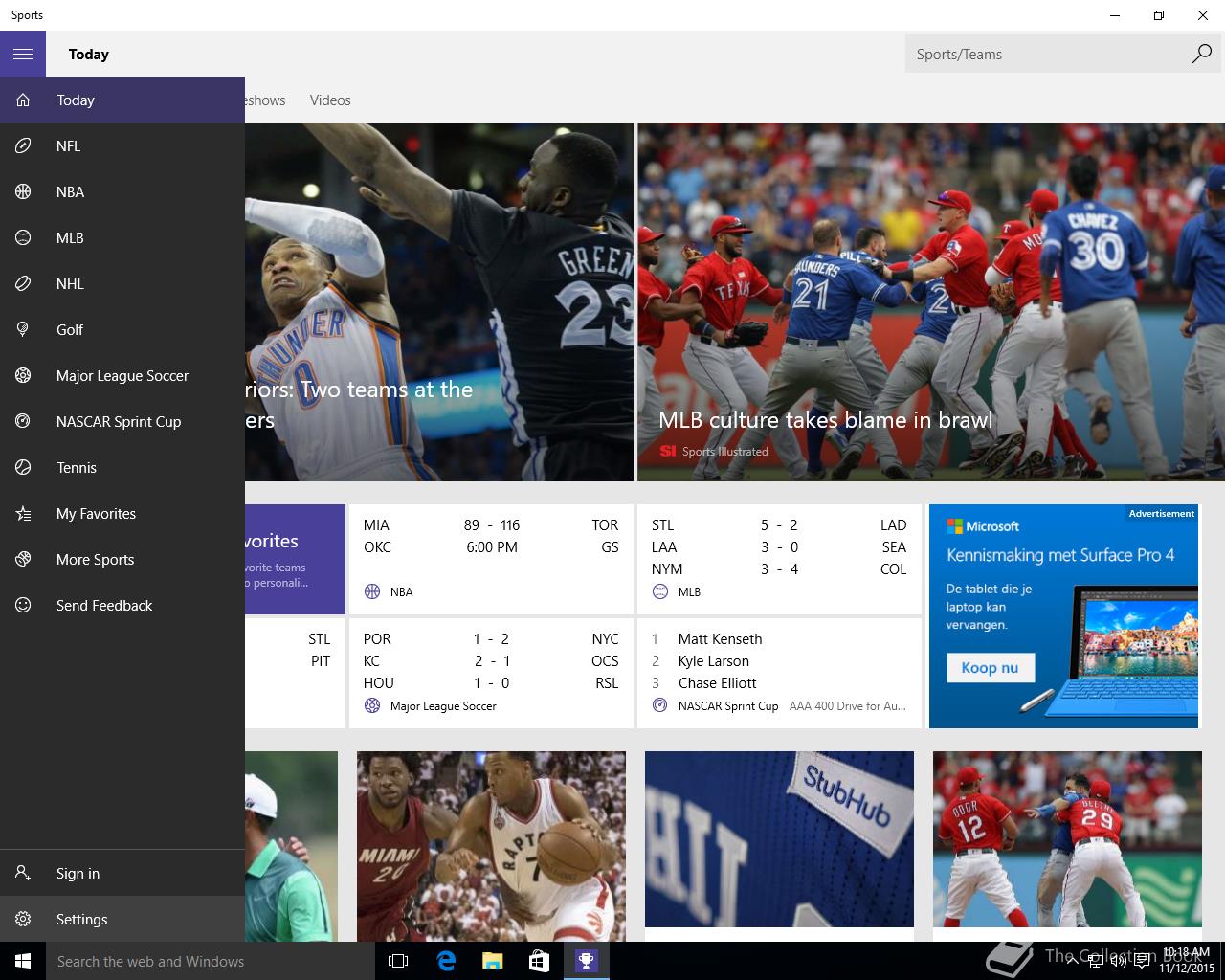Open the Thunder vs Warriors basketball story
1225x980 pixels.
click(439, 301)
